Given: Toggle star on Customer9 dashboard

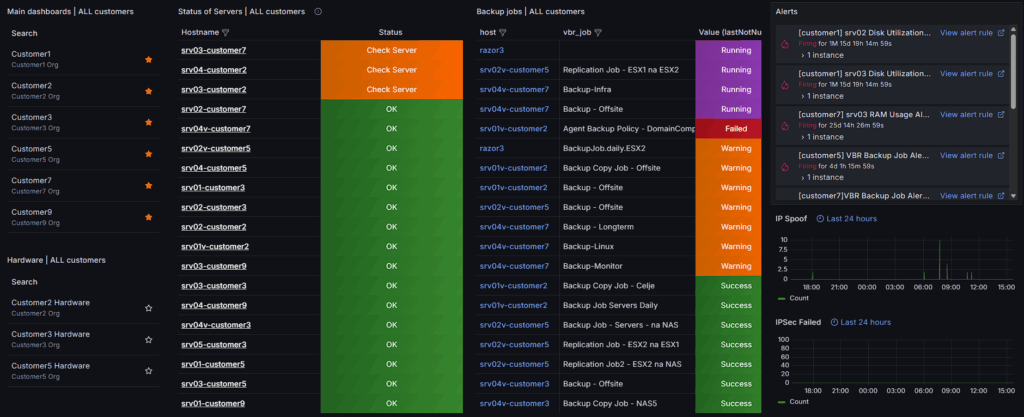Looking at the screenshot, I should coord(149,217).
